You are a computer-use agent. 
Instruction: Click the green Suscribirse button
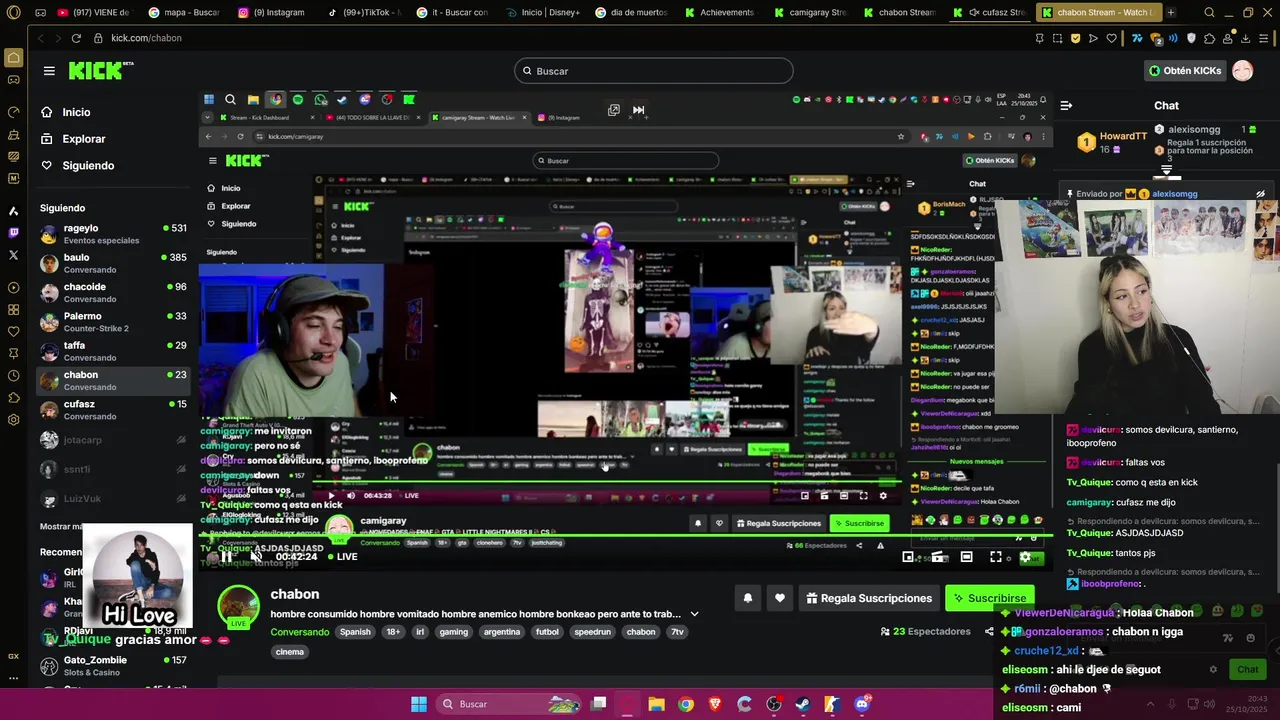pyautogui.click(x=990, y=598)
